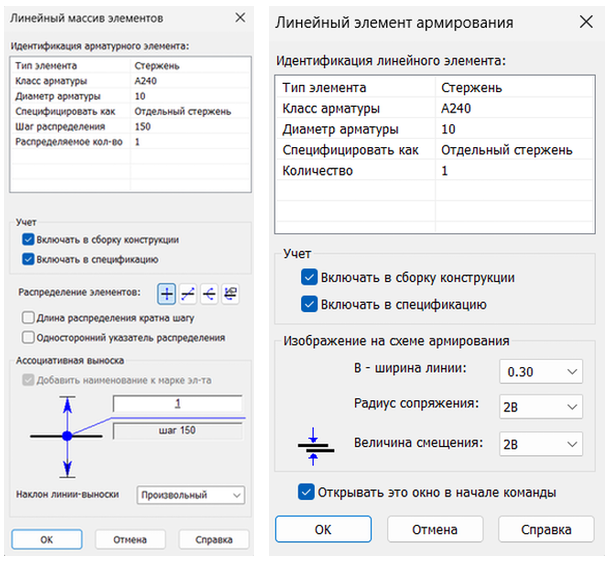Screen dimensions: 613x563
Task: Click the blue leader-point diagram preview
Action: coord(67,436)
